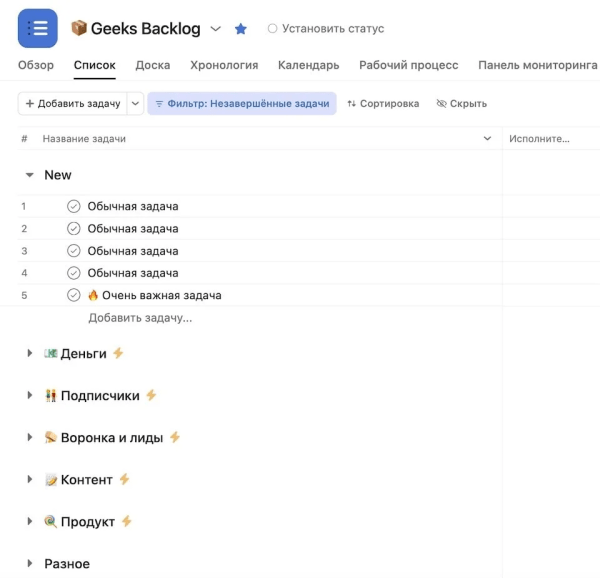
Task: Open the dropdown arrow beside Добавить задачу
Action: click(136, 104)
